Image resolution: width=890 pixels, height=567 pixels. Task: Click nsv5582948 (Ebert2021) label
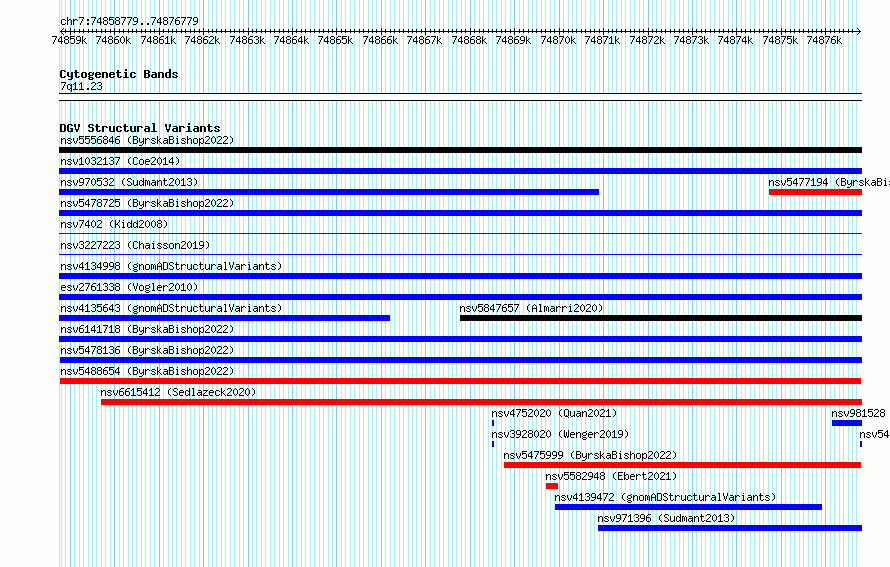coord(611,476)
